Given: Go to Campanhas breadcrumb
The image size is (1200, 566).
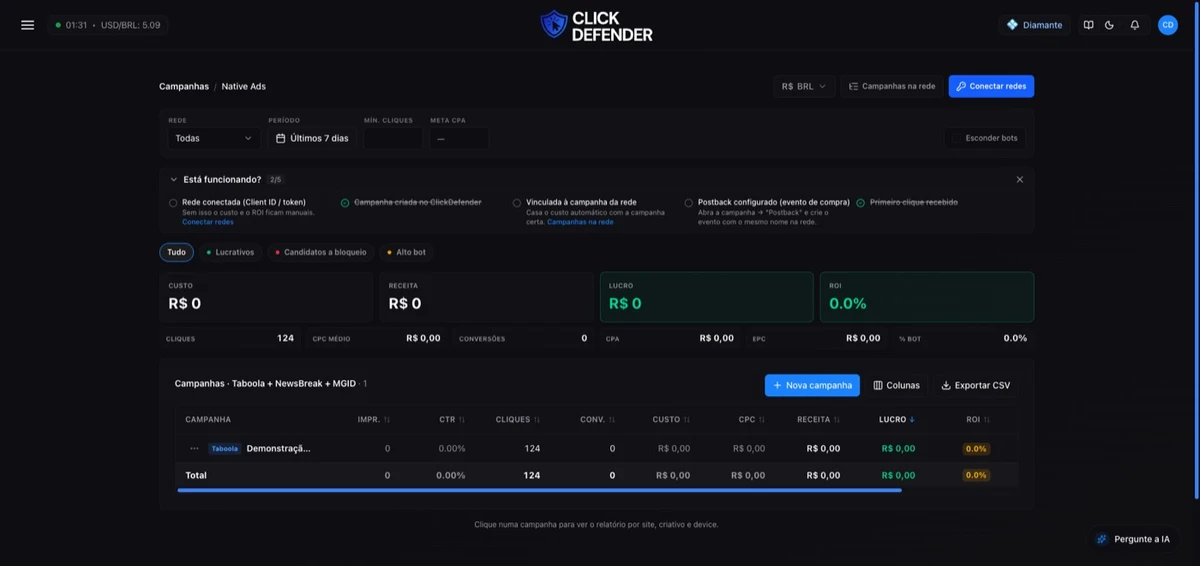Looking at the screenshot, I should click(x=184, y=86).
